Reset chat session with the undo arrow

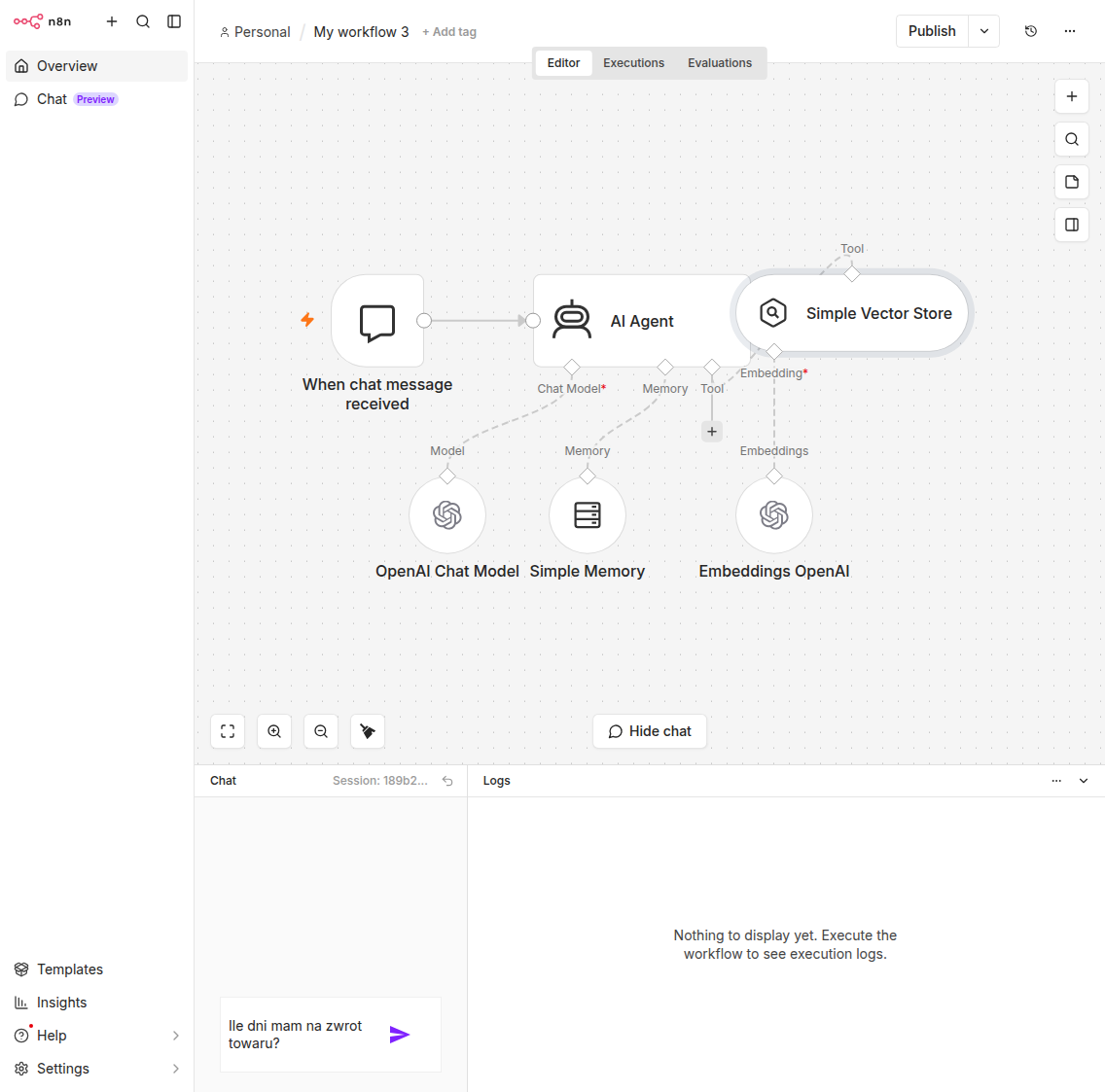click(447, 781)
